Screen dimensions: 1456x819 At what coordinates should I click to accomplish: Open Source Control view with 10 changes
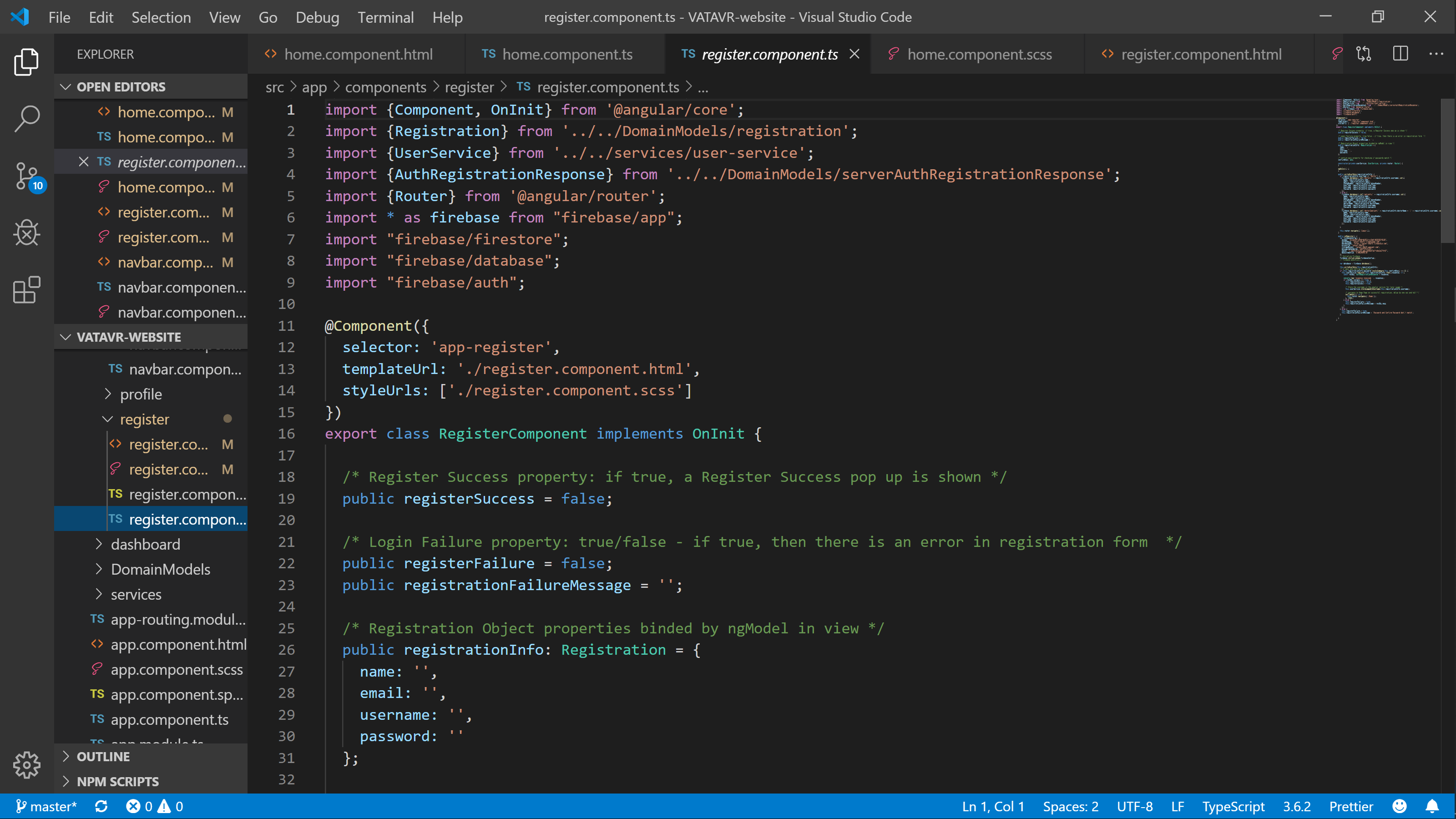[26, 176]
